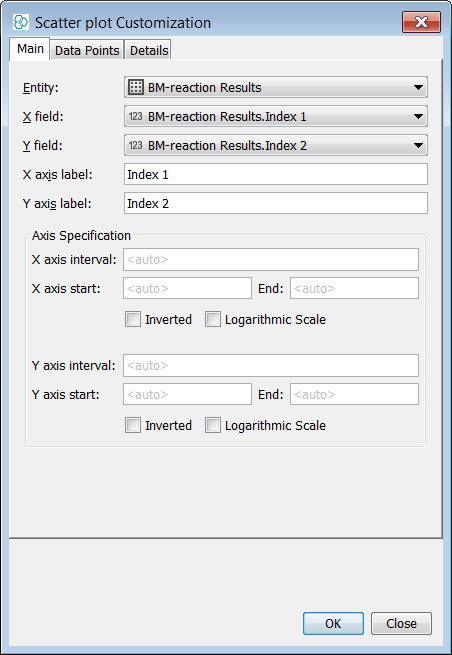Enable Inverted for the X axis
452x655 pixels.
(133, 320)
